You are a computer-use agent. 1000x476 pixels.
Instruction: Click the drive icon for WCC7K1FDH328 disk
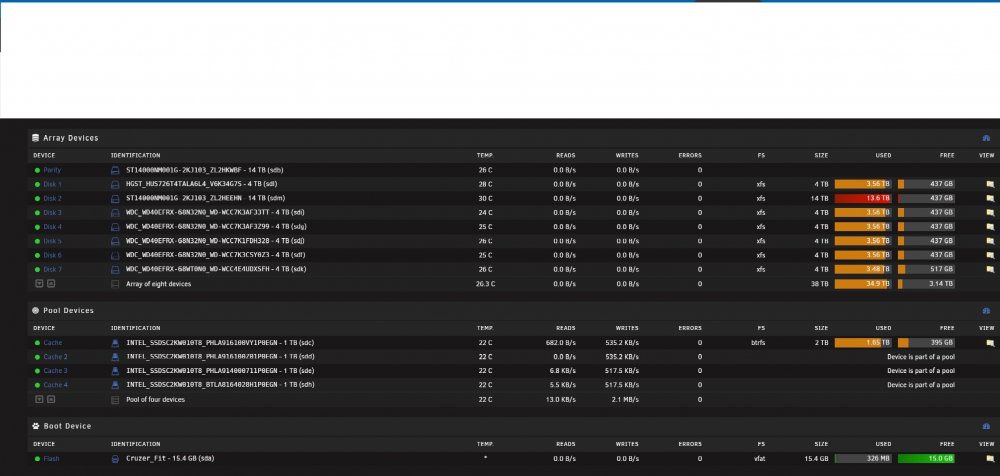115,241
